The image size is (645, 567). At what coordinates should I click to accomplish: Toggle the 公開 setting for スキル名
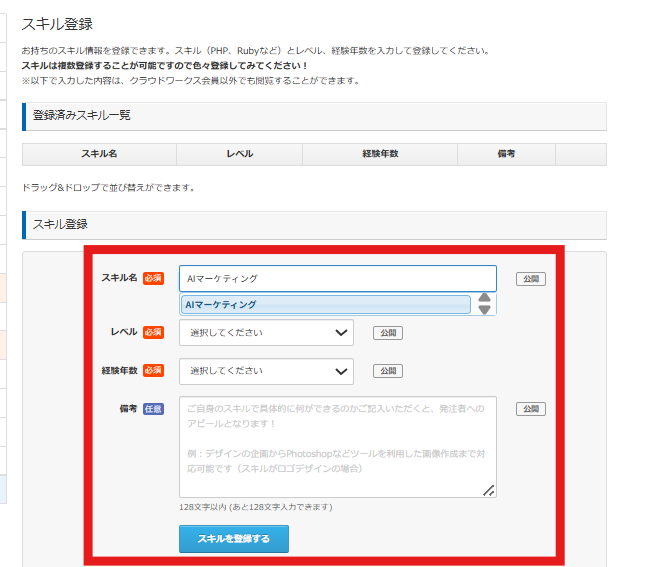530,279
